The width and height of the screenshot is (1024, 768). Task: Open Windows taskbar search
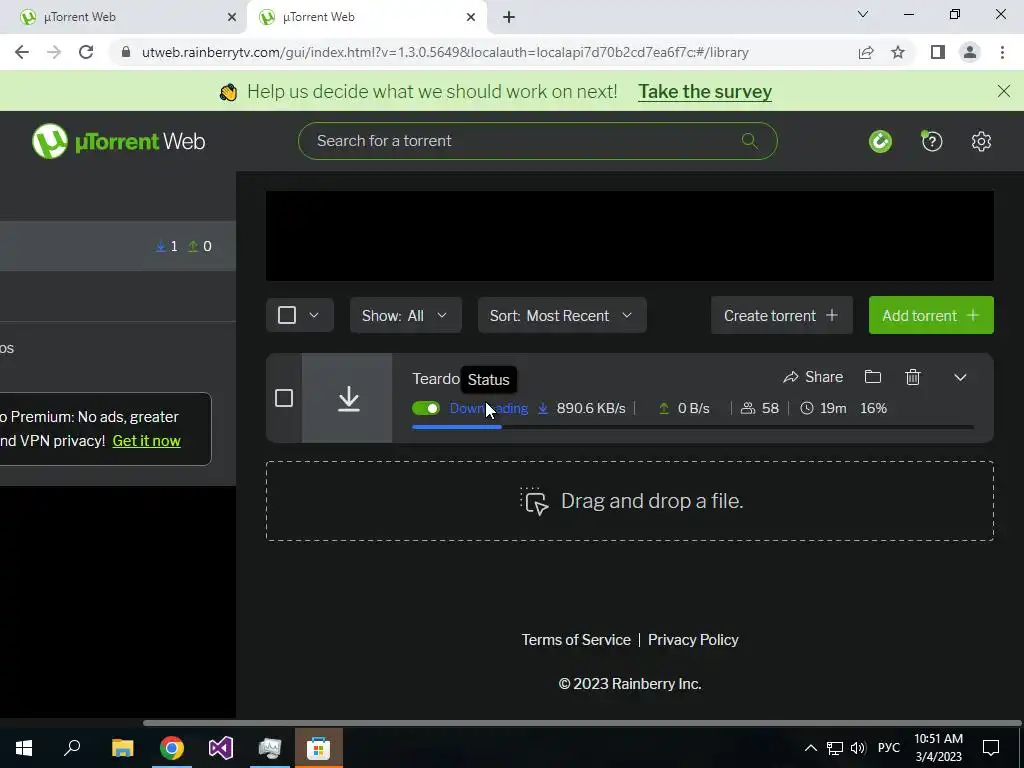[x=72, y=748]
